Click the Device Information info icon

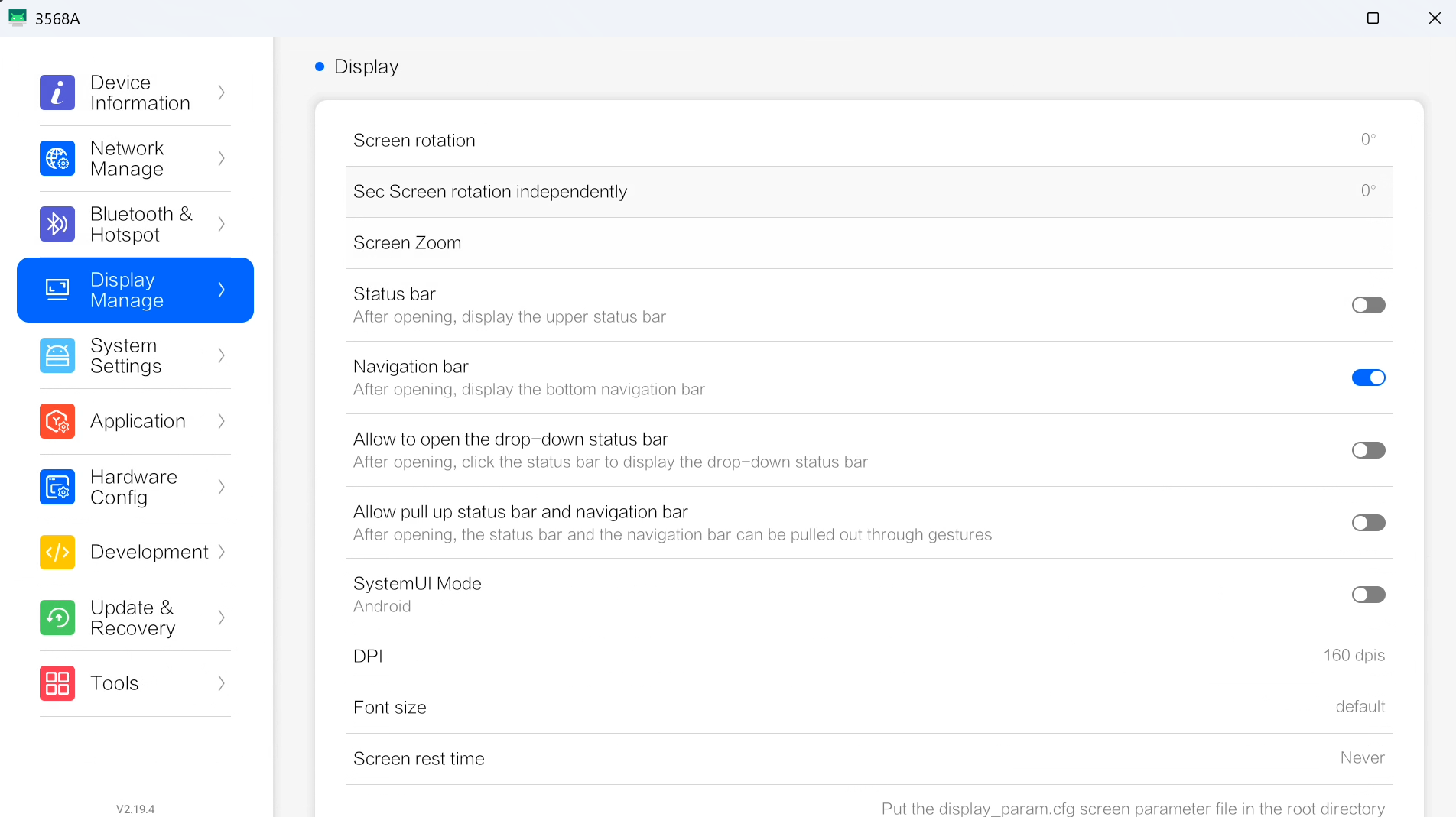click(57, 92)
